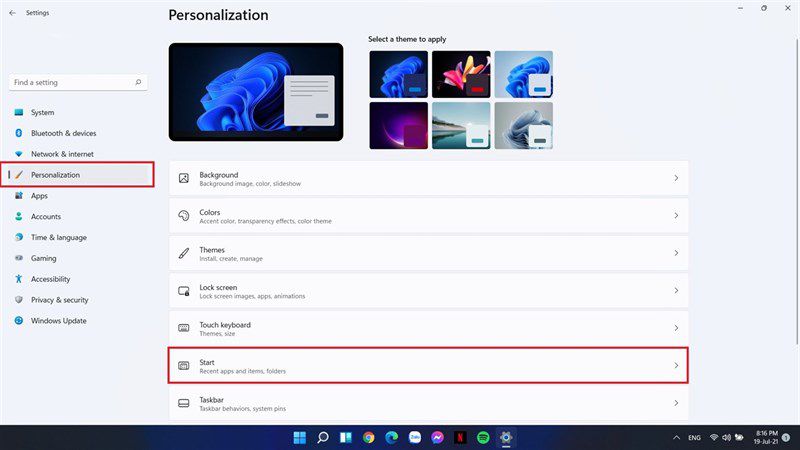Select Personalization in sidebar
This screenshot has width=800, height=450.
click(x=78, y=175)
